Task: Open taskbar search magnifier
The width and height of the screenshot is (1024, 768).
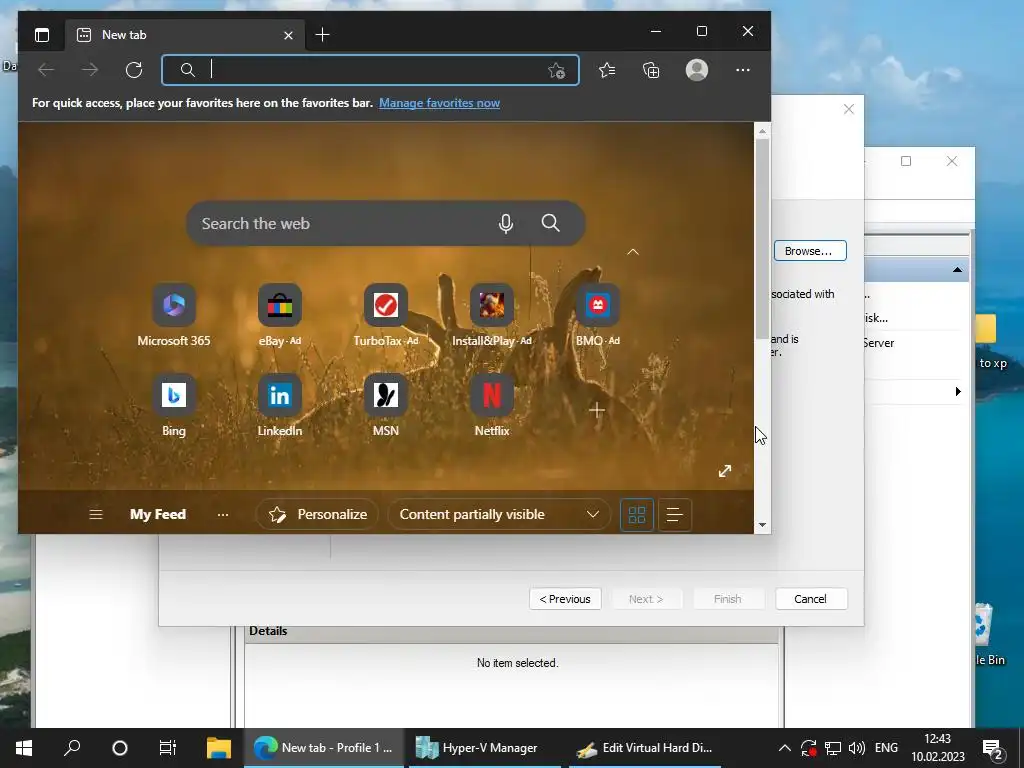Action: [x=72, y=748]
